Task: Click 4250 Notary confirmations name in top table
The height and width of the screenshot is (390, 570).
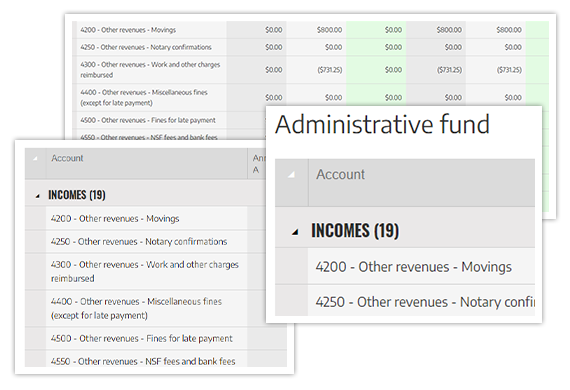Action: coord(146,47)
